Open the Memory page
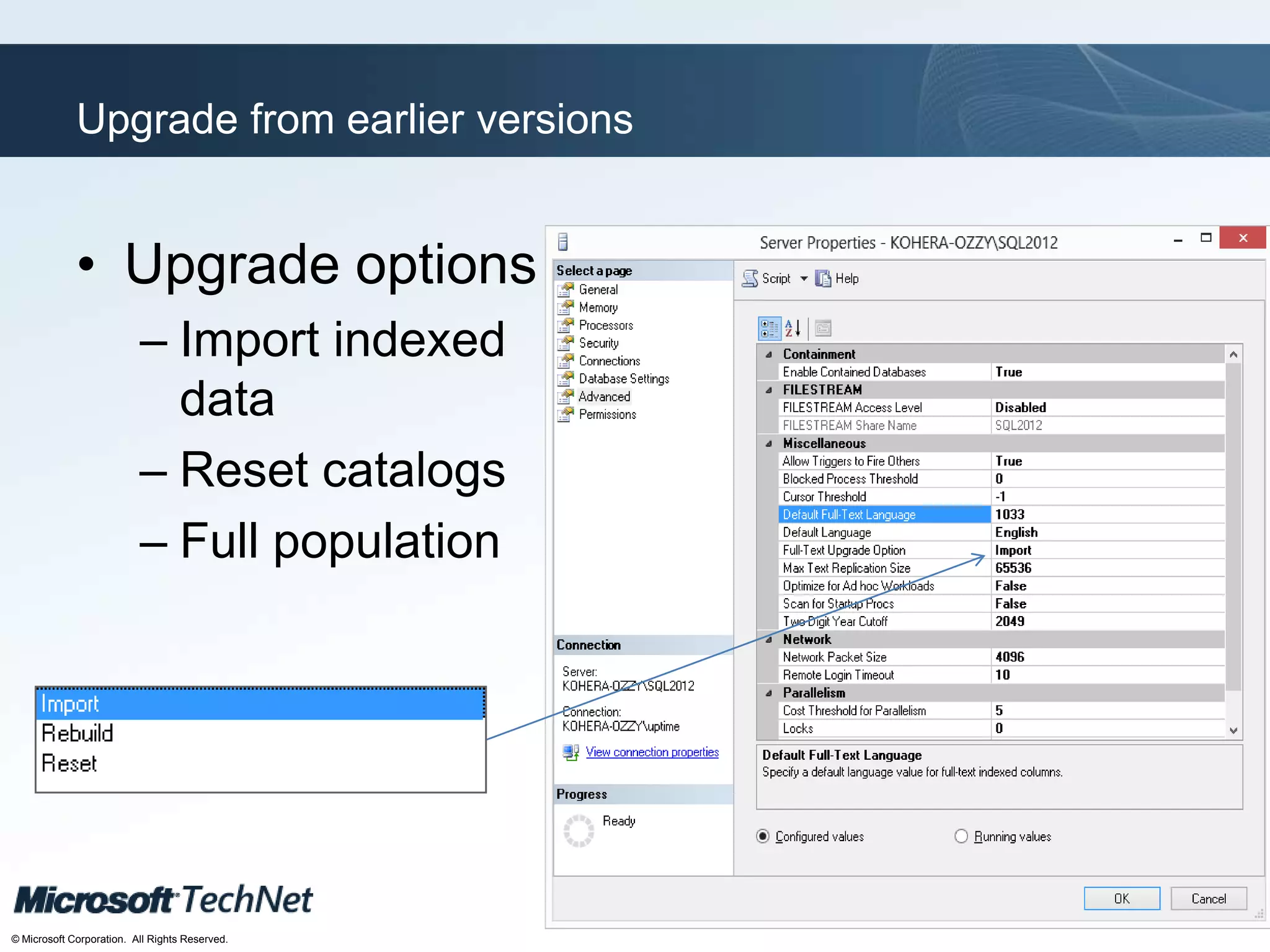This screenshot has height=952, width=1270. tap(598, 307)
